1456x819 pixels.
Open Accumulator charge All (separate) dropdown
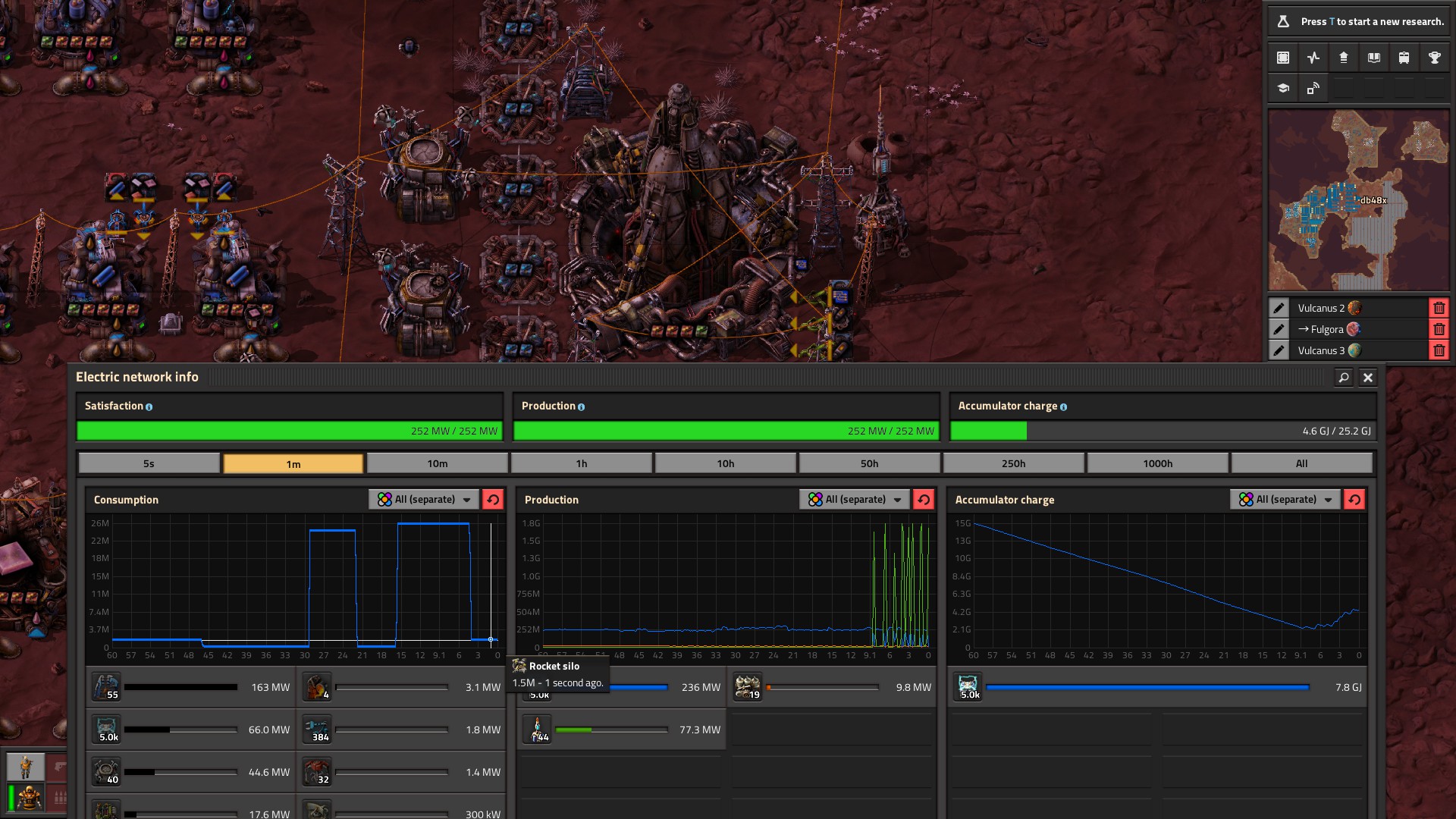click(1285, 499)
